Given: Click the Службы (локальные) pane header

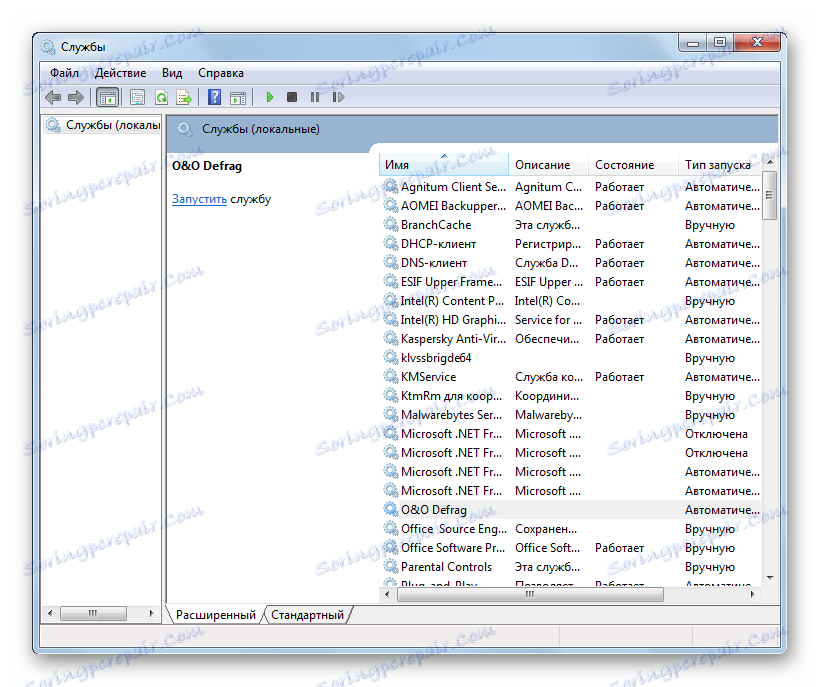Looking at the screenshot, I should (473, 129).
